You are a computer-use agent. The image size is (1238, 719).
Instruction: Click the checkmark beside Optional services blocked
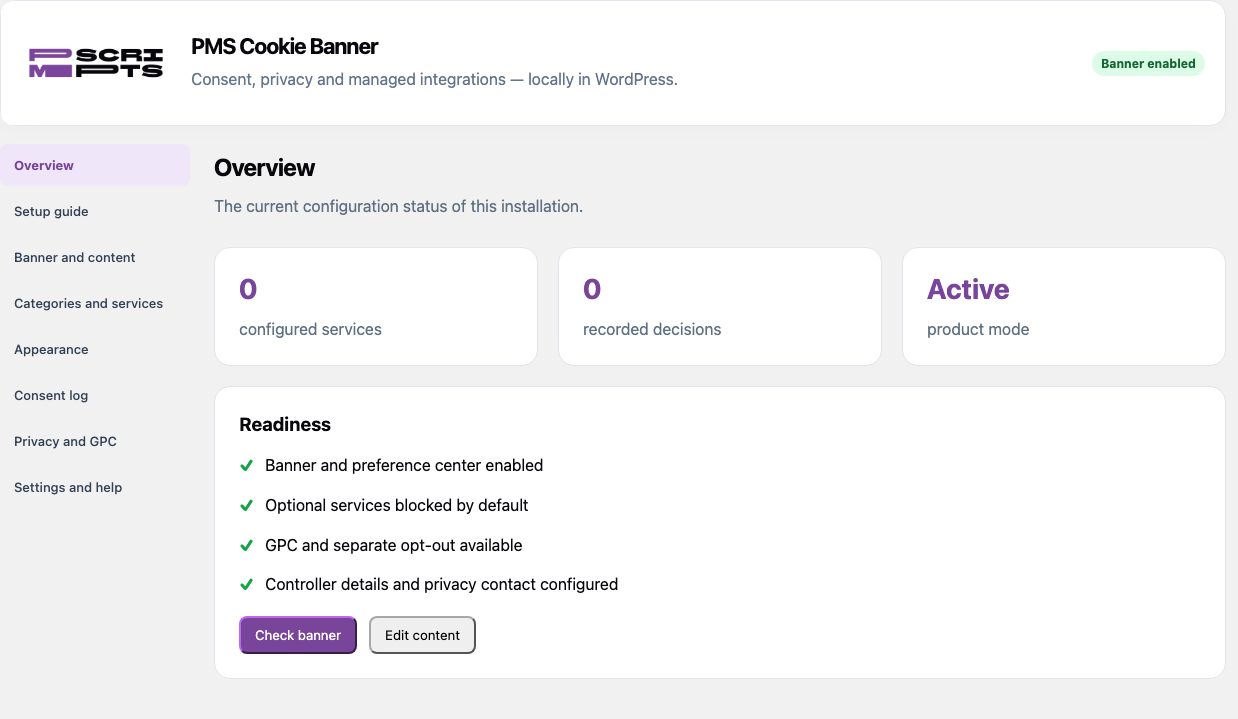246,505
